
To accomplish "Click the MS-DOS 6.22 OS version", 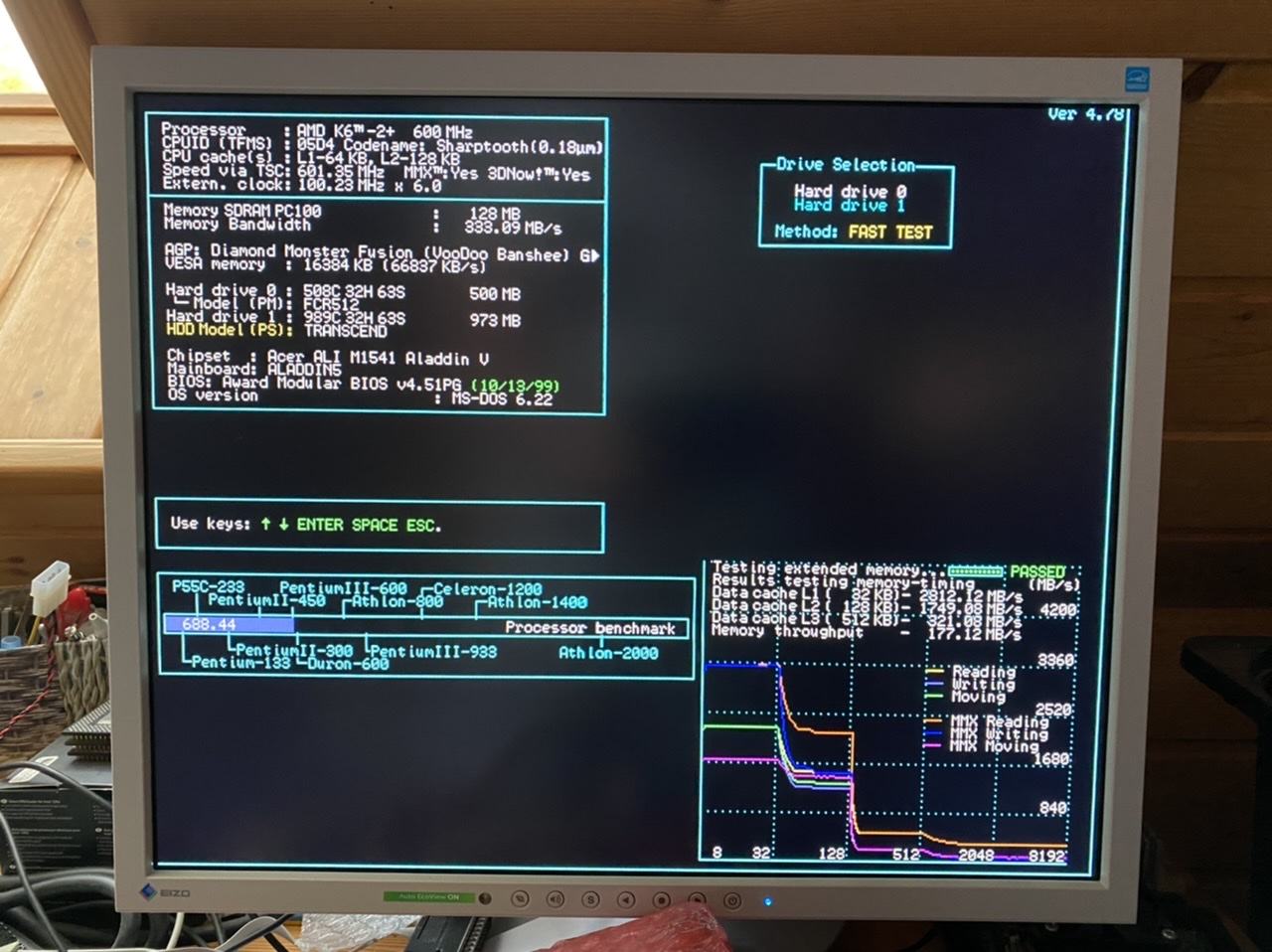I will (x=502, y=398).
